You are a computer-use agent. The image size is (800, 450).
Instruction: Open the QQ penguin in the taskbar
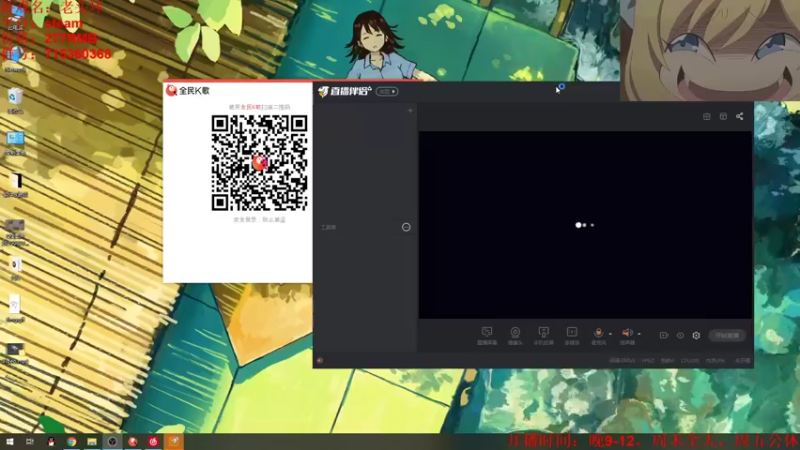tap(51, 442)
